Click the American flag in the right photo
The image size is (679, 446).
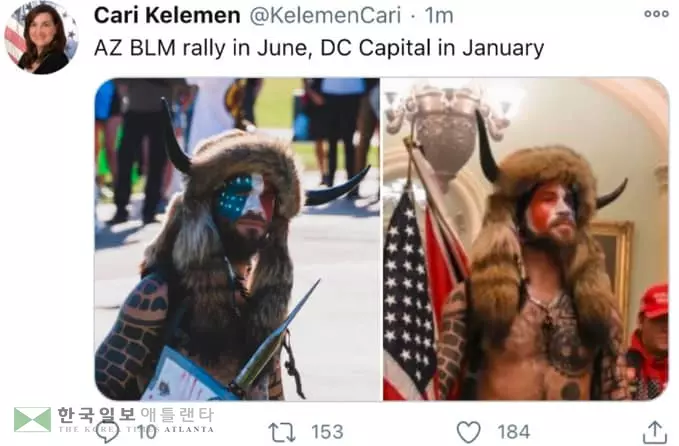(407, 294)
